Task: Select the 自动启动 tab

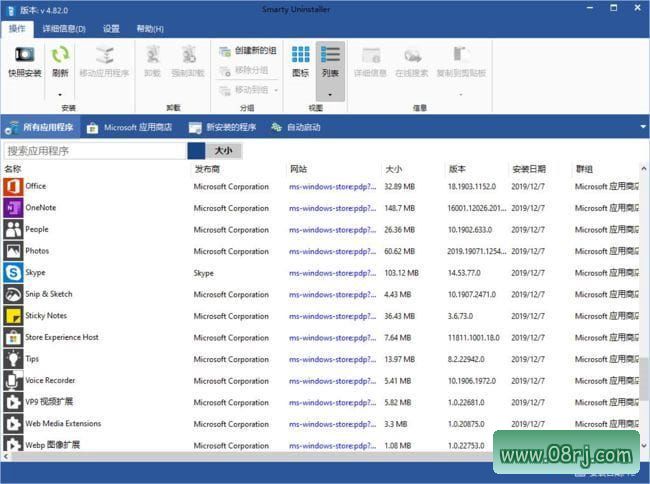Action: click(x=296, y=127)
